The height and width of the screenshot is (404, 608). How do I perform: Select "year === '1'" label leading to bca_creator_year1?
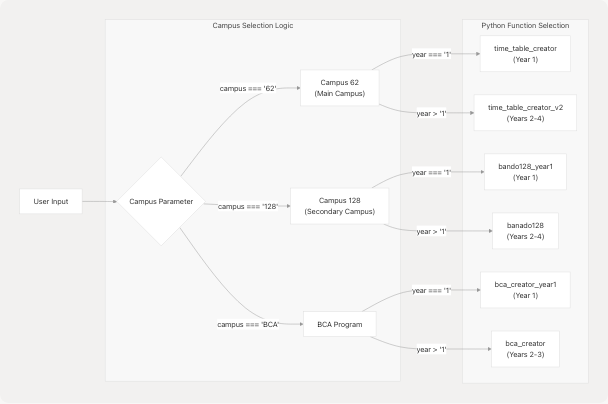432,291
